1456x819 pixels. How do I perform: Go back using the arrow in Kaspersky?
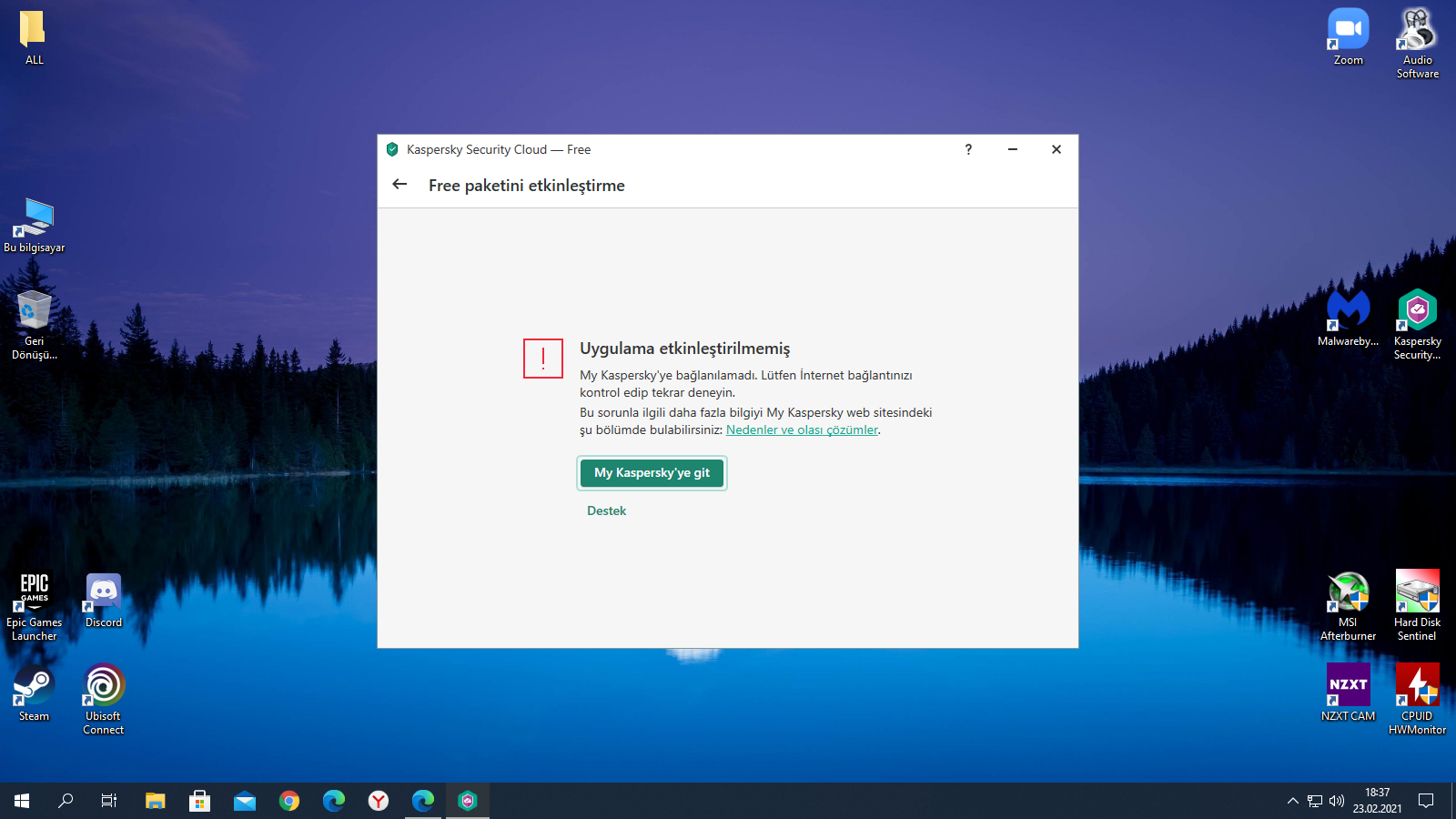399,185
